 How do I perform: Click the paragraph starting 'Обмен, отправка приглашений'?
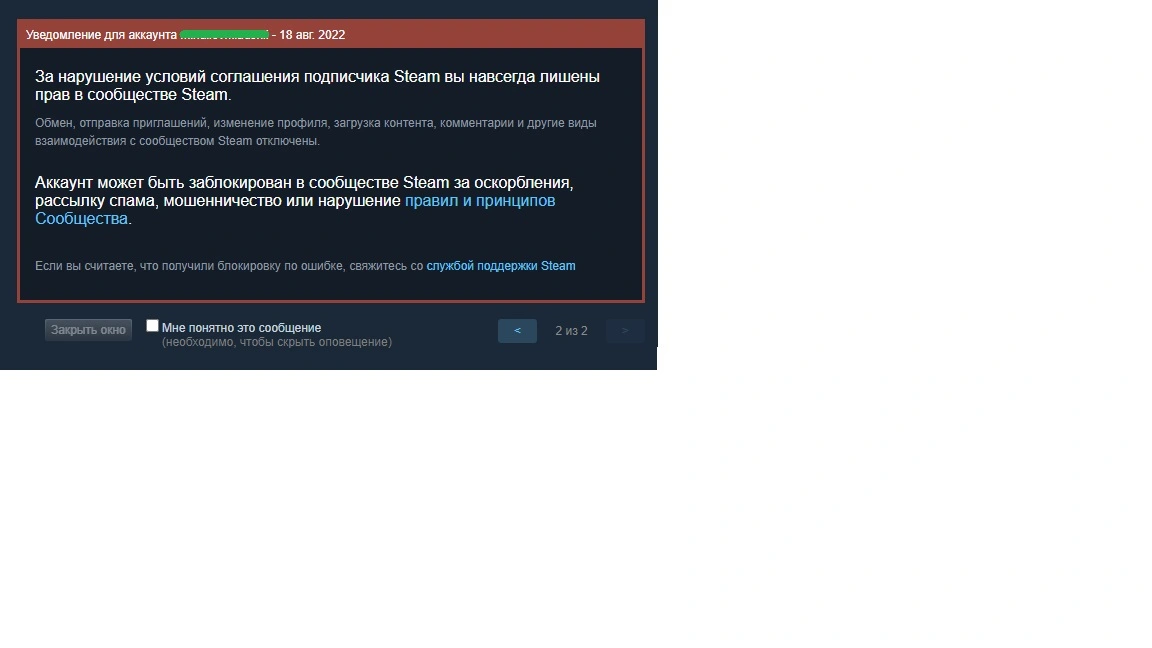tap(316, 132)
